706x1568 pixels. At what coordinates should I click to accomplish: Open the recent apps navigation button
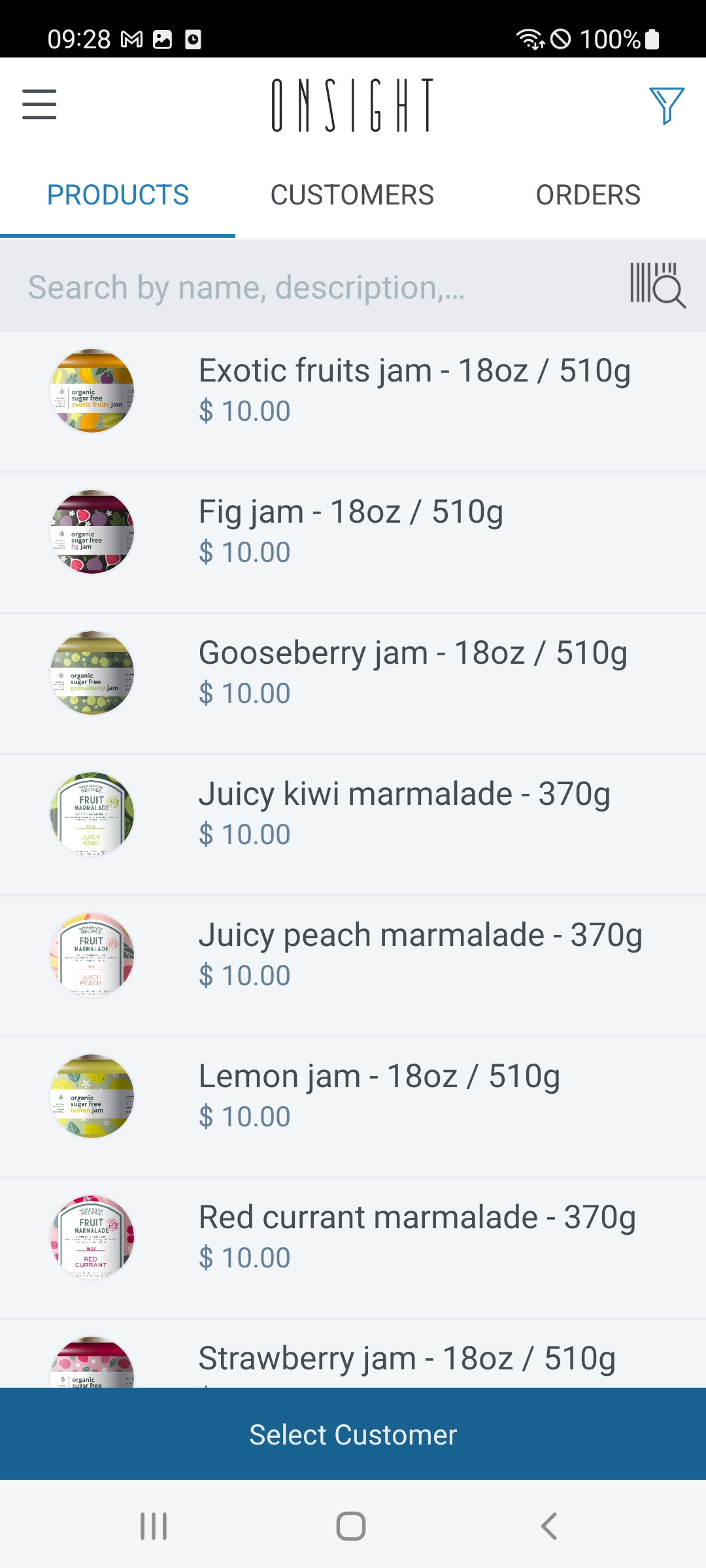(154, 1526)
